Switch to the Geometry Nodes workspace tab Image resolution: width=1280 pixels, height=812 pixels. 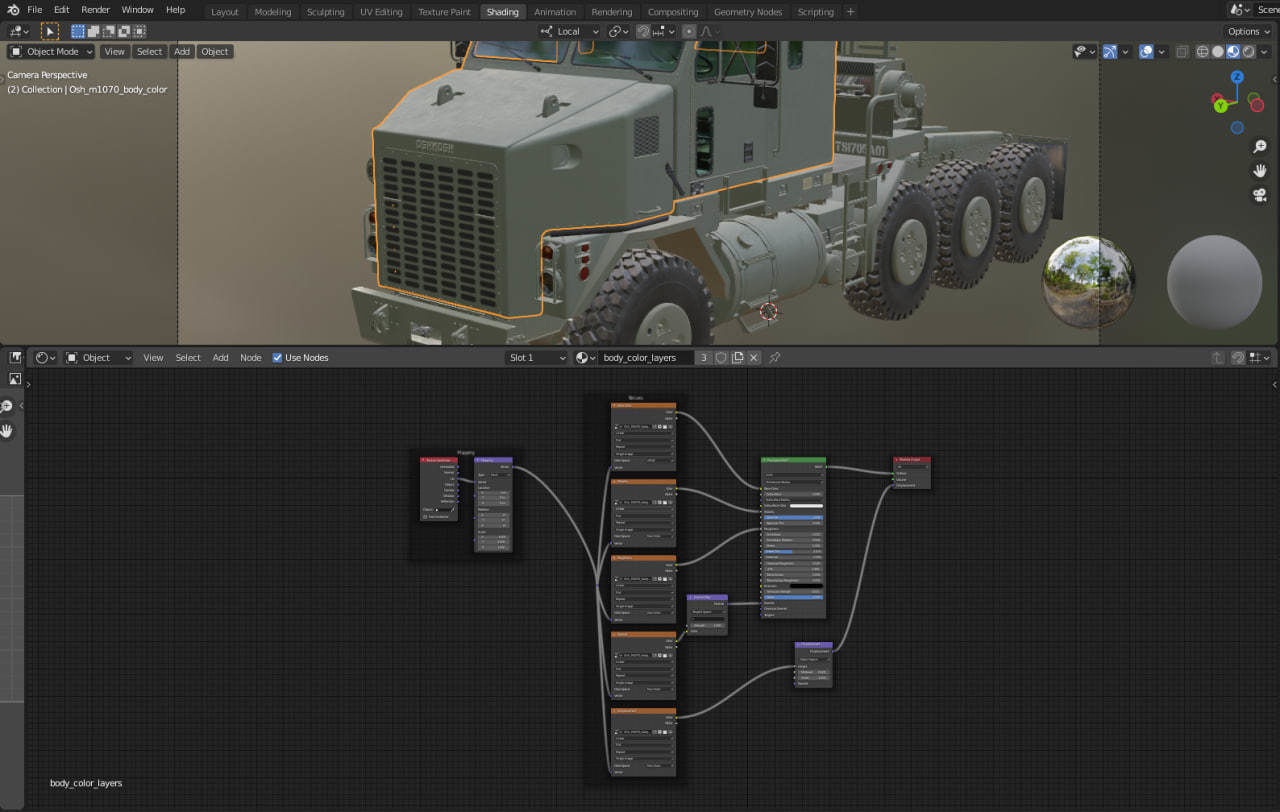click(748, 12)
